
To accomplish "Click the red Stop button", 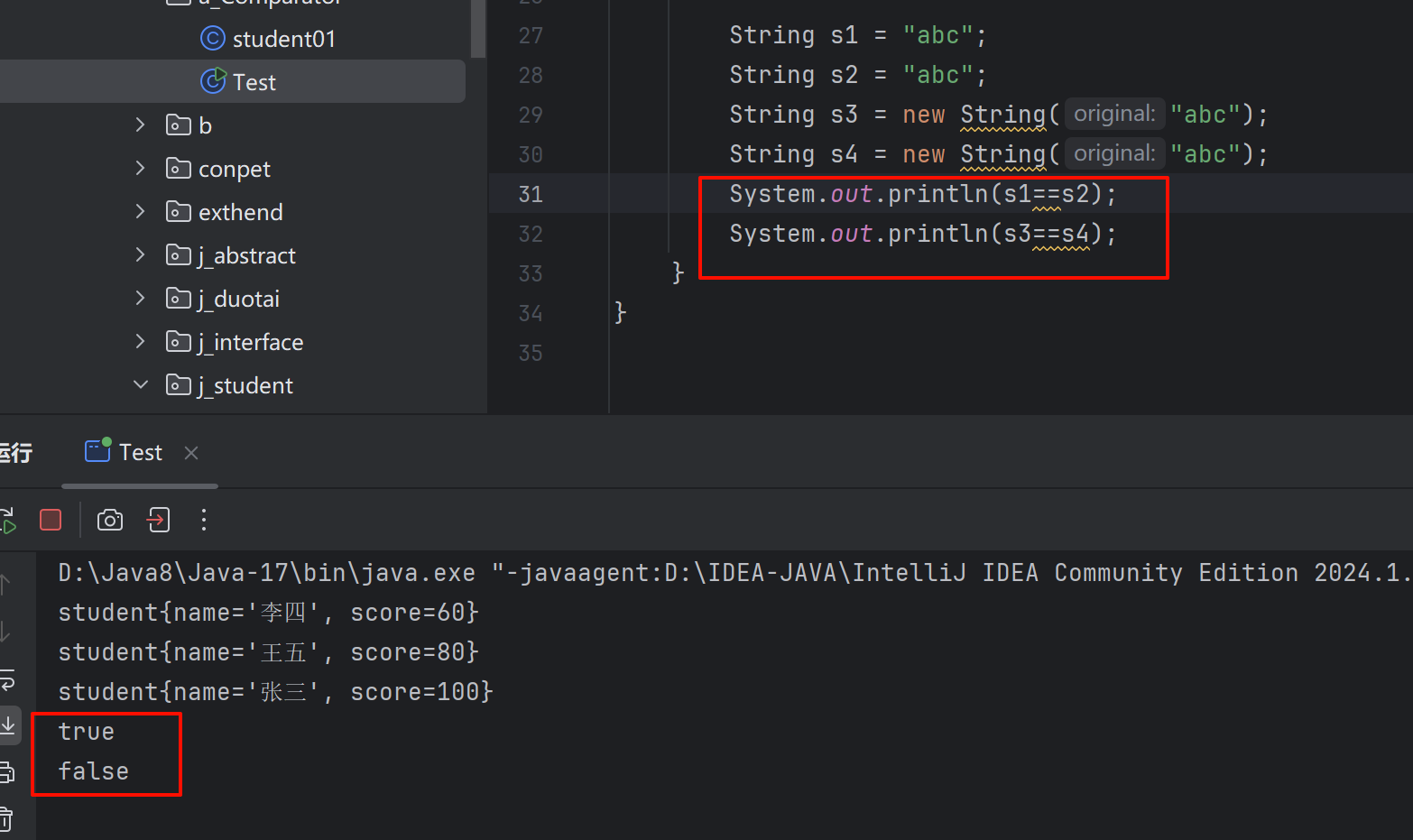I will click(x=51, y=520).
